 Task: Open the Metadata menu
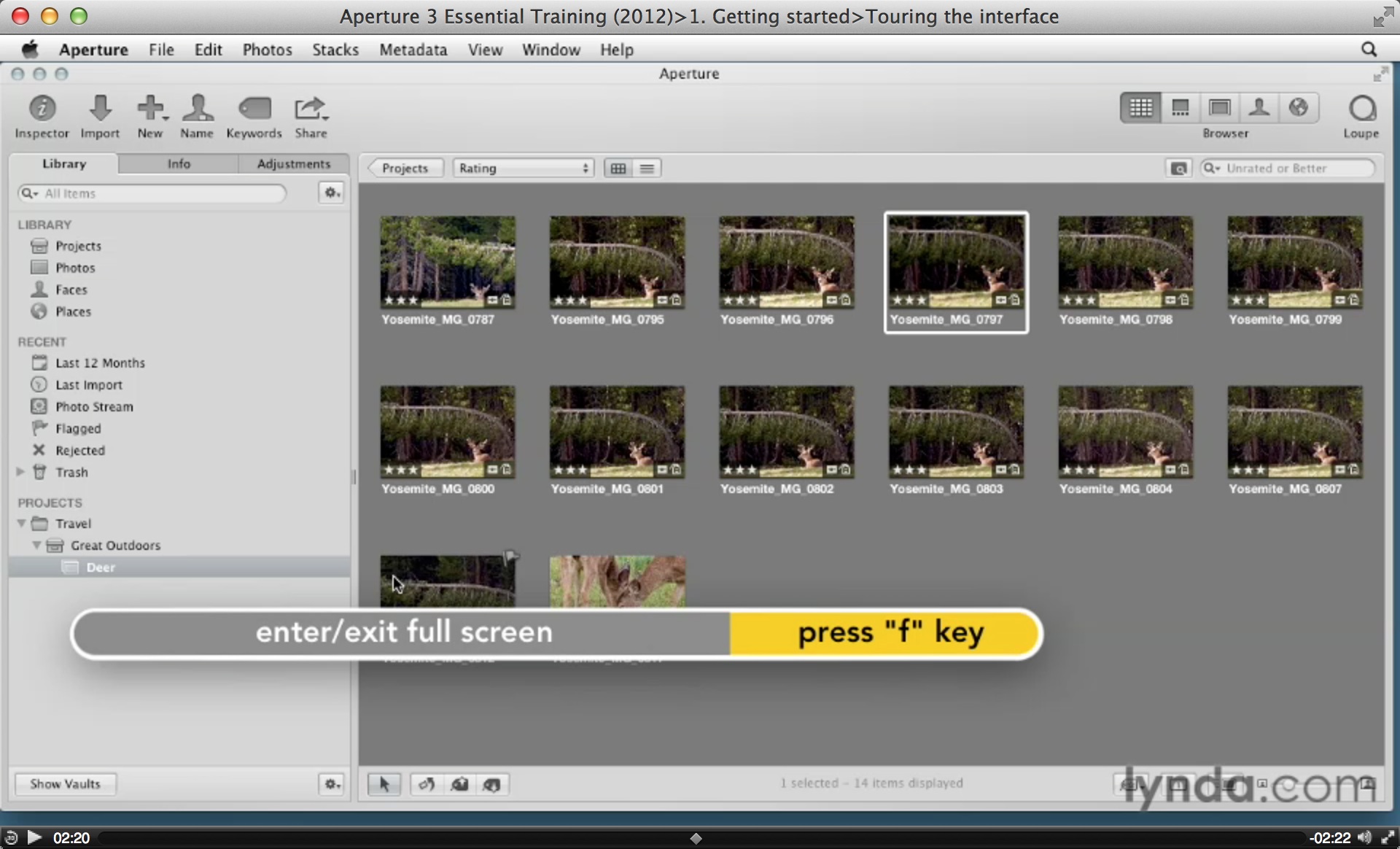tap(413, 50)
